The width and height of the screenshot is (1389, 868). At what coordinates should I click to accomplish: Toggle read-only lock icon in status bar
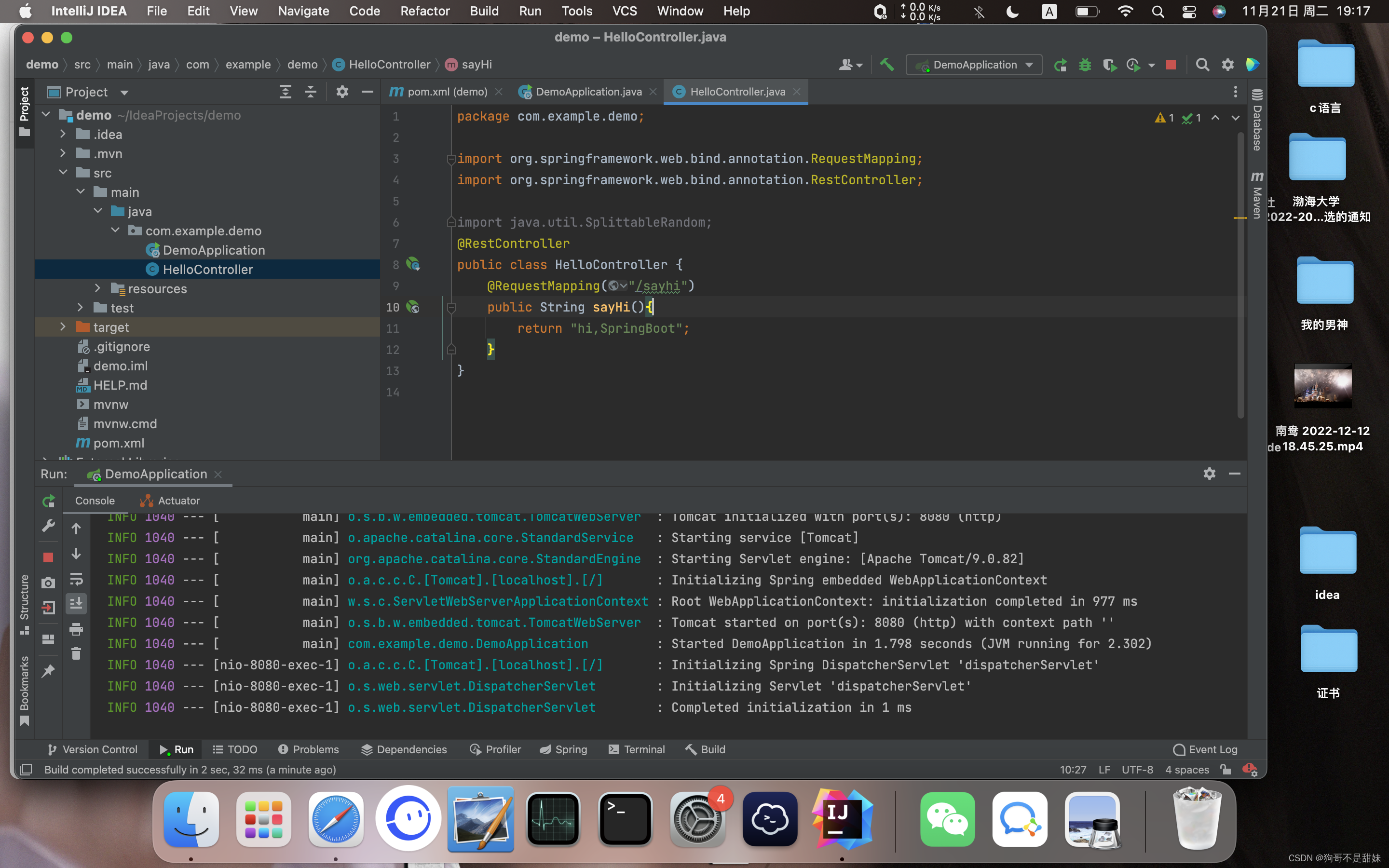1226,770
